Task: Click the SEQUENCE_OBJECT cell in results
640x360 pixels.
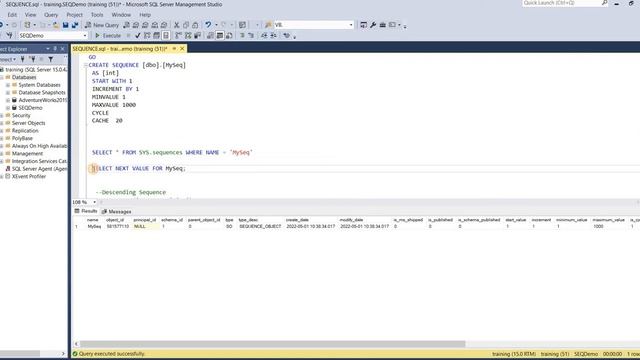Action: point(260,226)
